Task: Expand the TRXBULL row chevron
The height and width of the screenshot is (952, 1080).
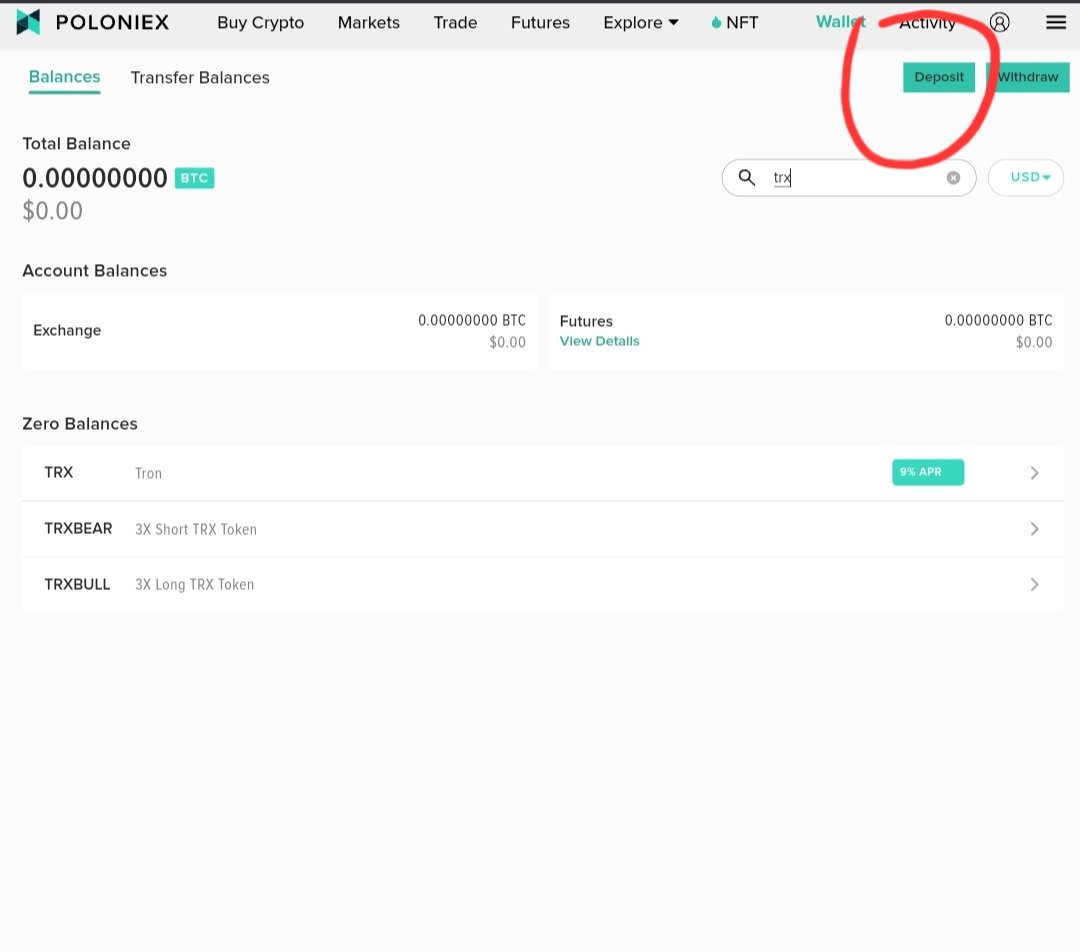Action: [1034, 584]
